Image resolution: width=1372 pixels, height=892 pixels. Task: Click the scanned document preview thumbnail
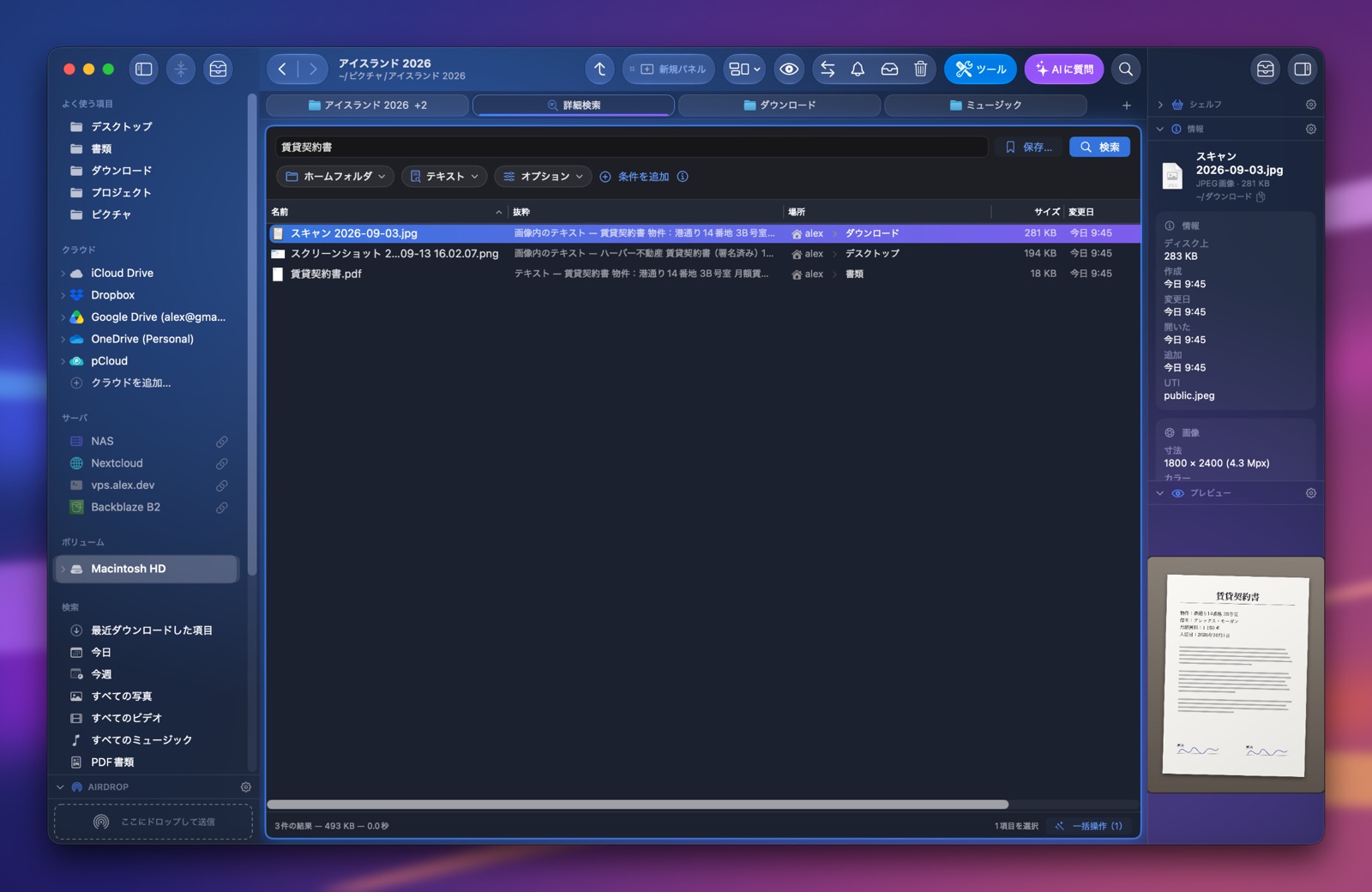coord(1236,675)
